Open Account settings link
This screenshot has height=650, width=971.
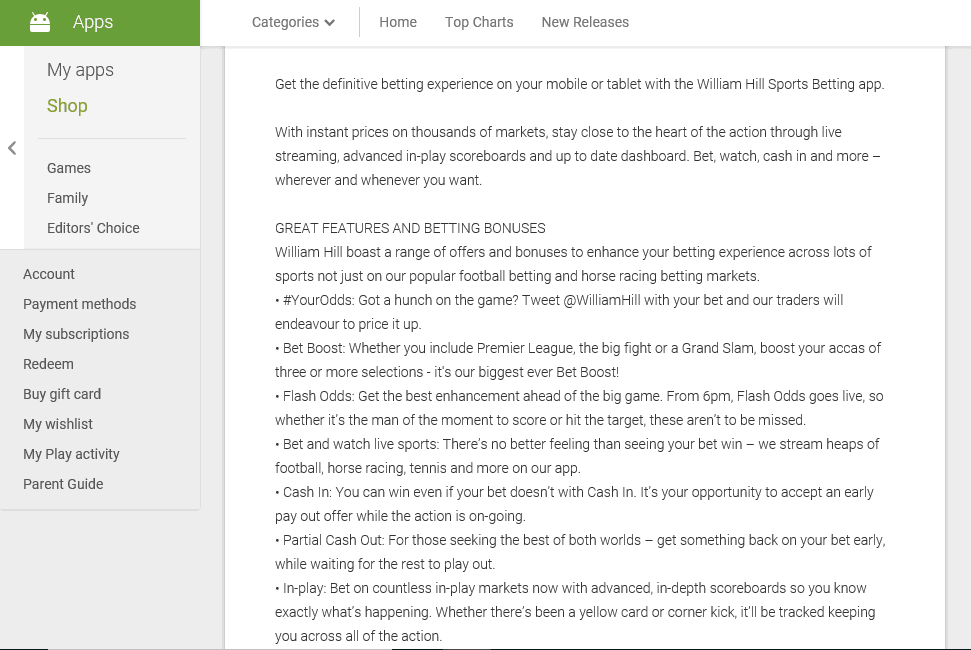(x=48, y=274)
